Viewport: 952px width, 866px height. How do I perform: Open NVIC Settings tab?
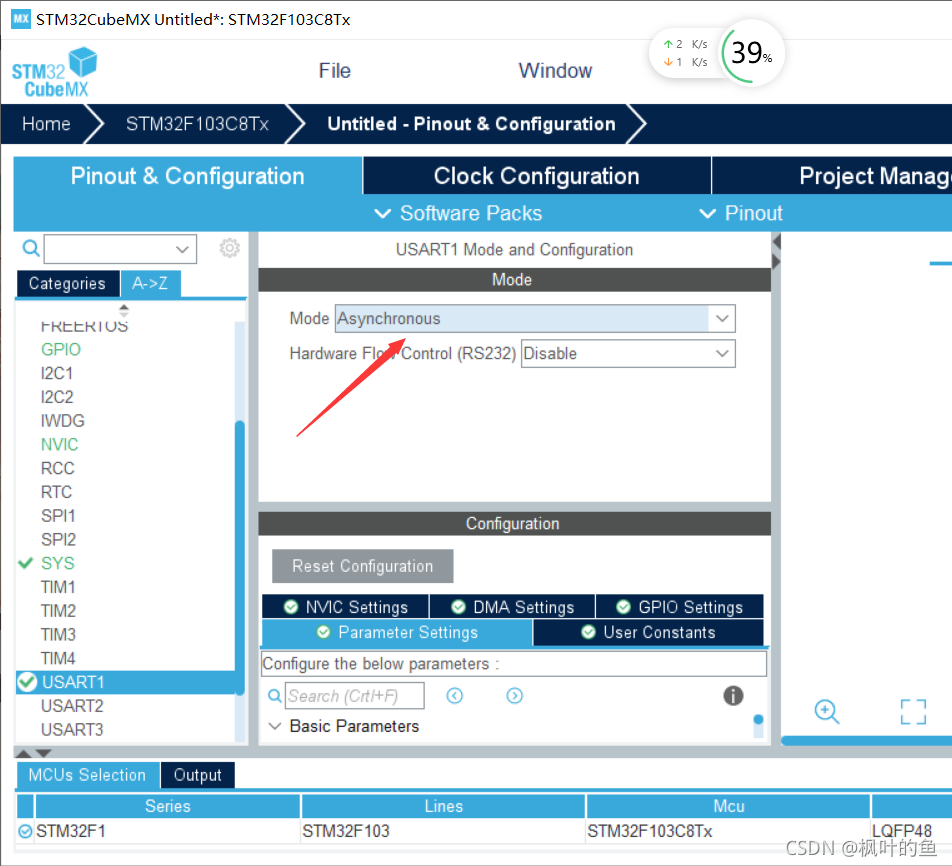pyautogui.click(x=345, y=607)
